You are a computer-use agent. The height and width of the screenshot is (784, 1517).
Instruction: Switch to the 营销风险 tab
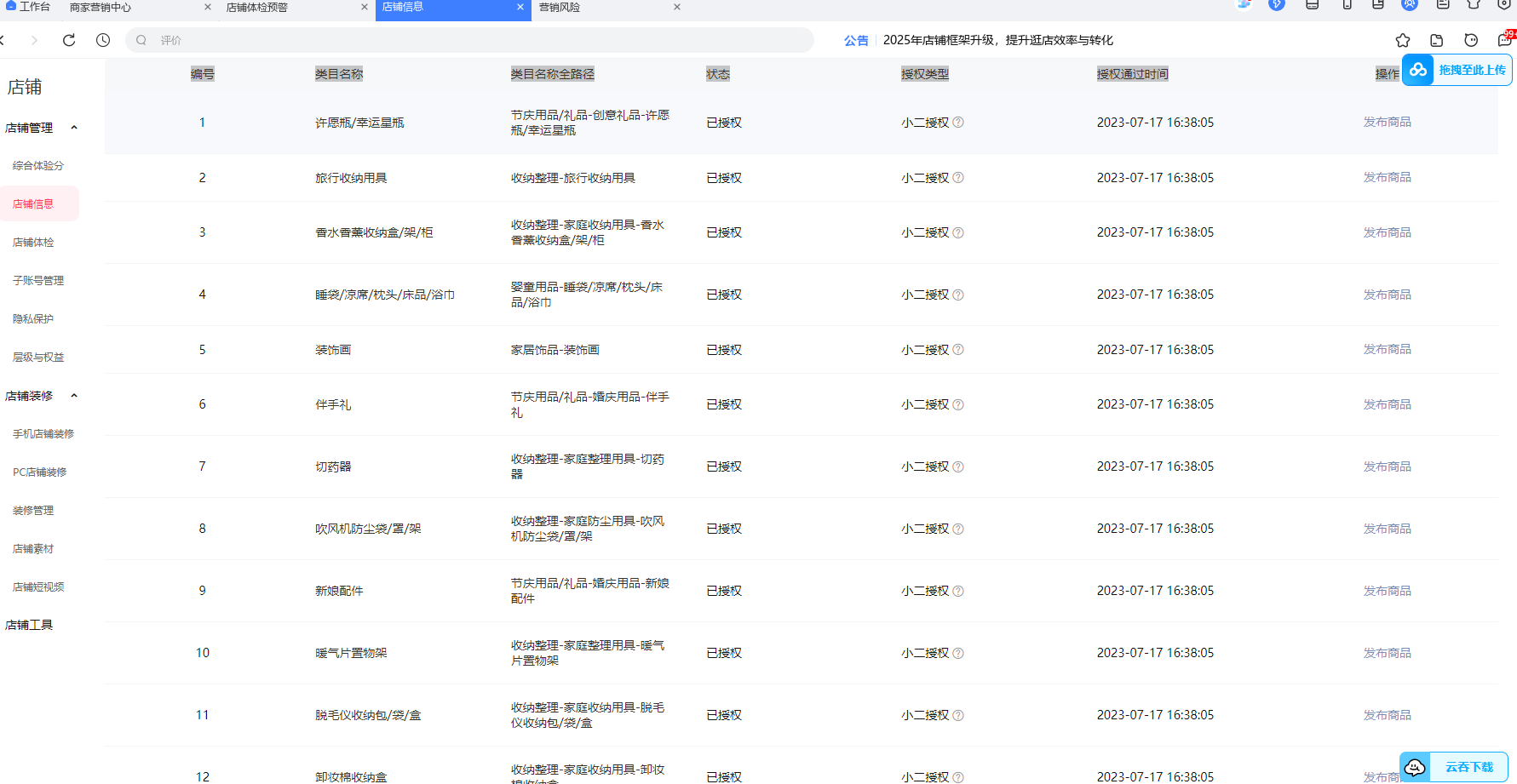coord(560,8)
